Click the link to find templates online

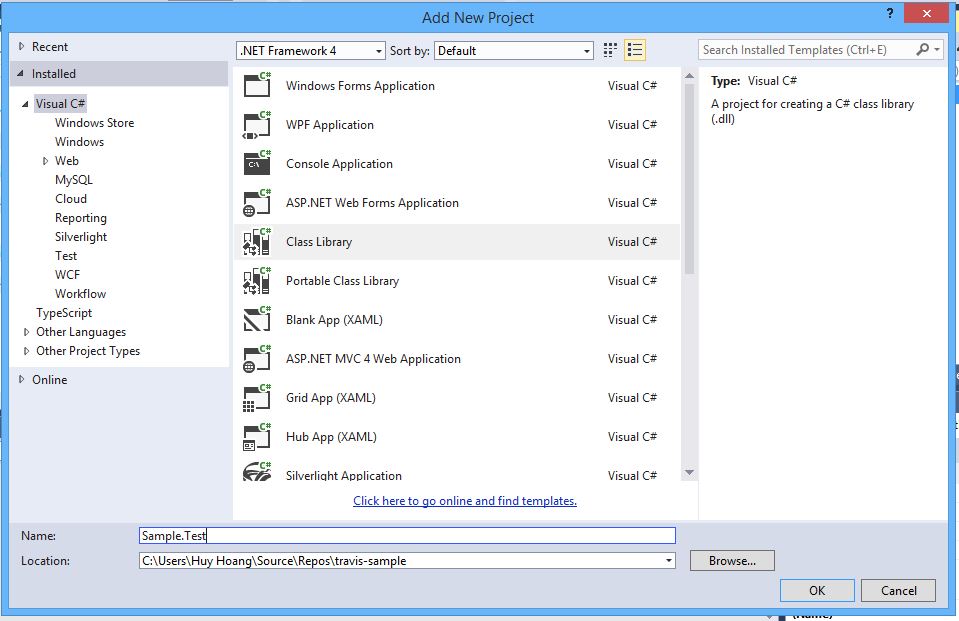465,501
